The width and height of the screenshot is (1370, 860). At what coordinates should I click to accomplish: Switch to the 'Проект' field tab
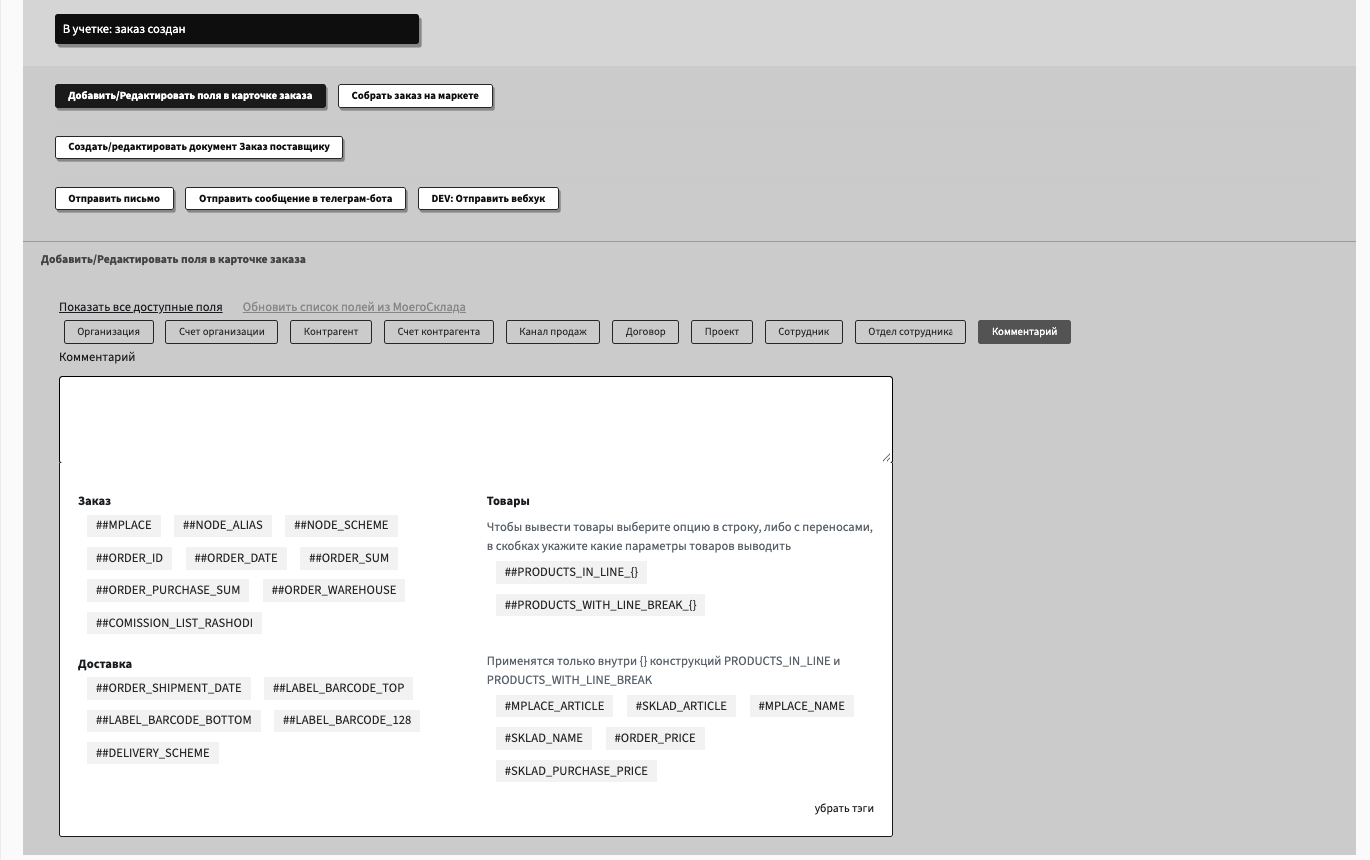(722, 332)
